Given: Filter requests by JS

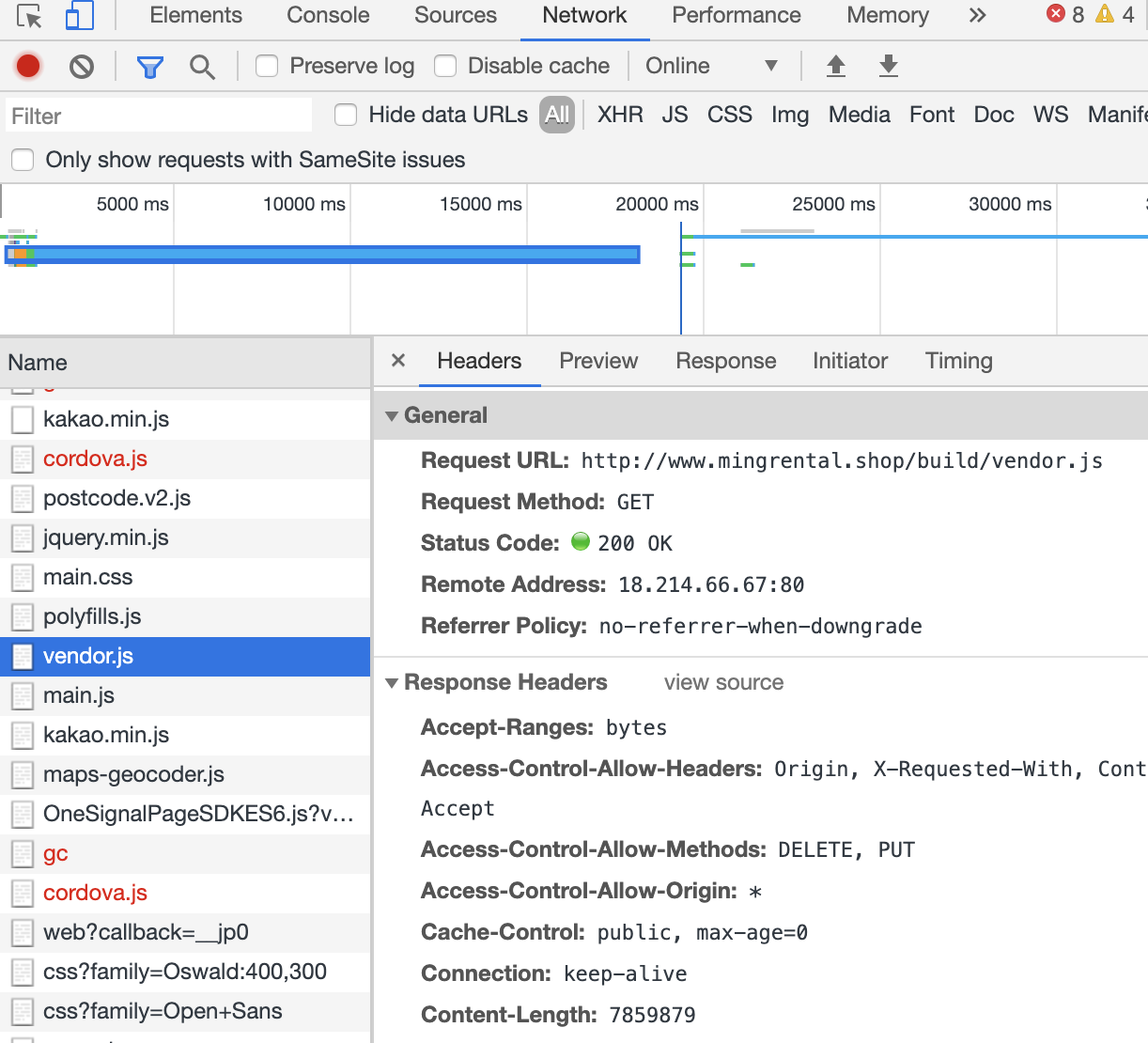Looking at the screenshot, I should click(675, 115).
